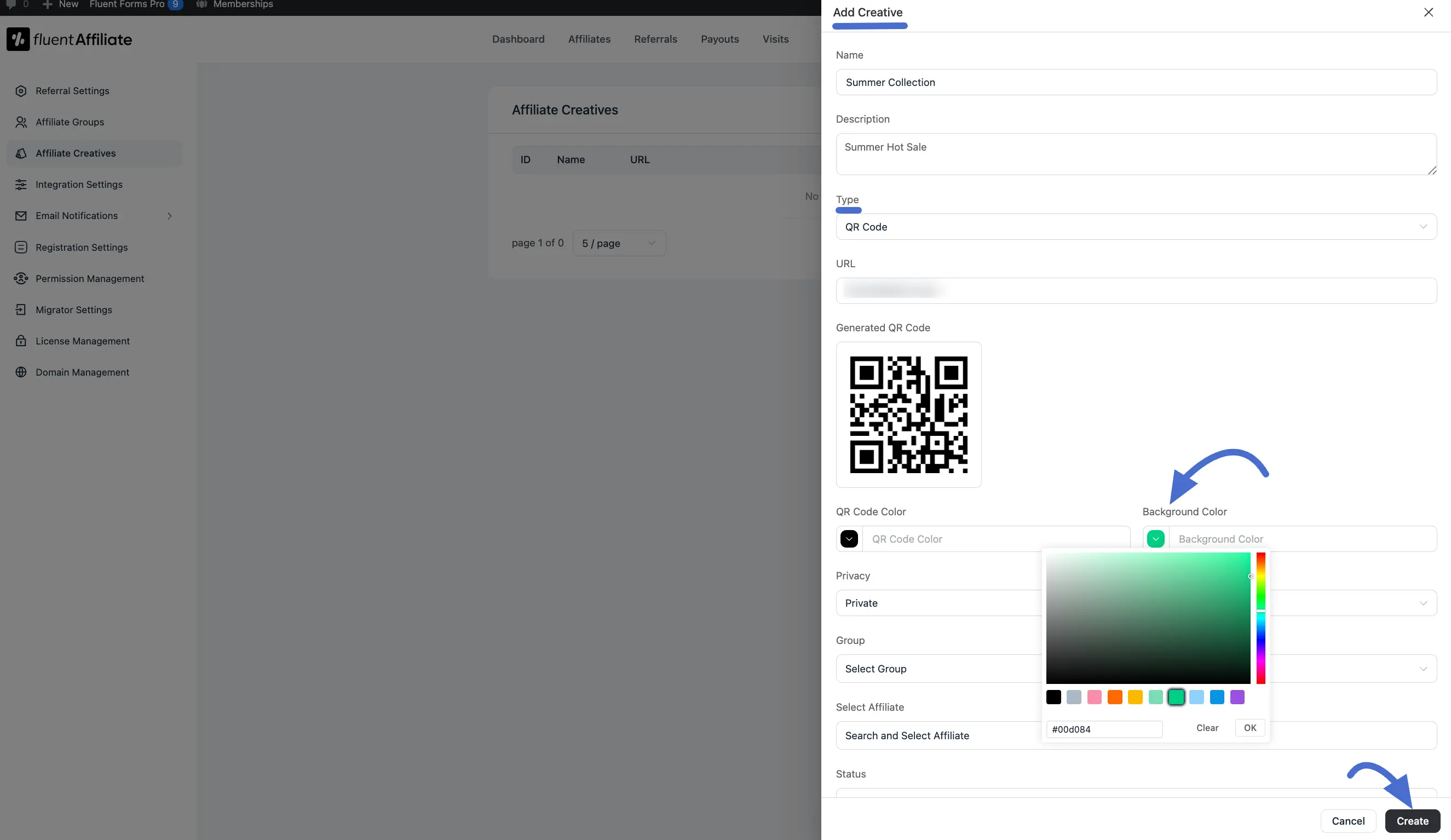Select the Domain Management globe icon
The height and width of the screenshot is (840, 1451).
tap(21, 372)
